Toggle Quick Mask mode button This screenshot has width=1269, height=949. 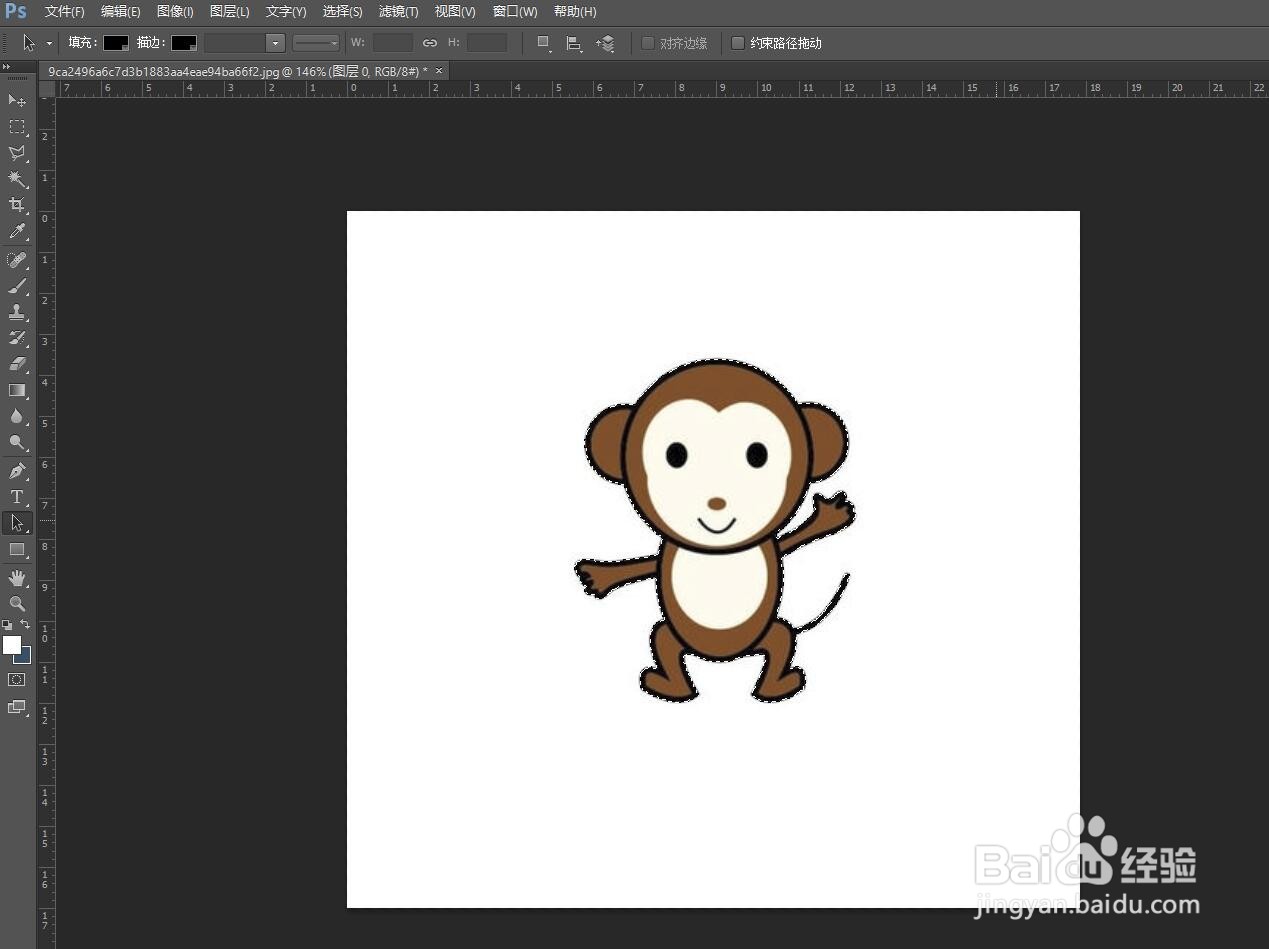[x=17, y=679]
